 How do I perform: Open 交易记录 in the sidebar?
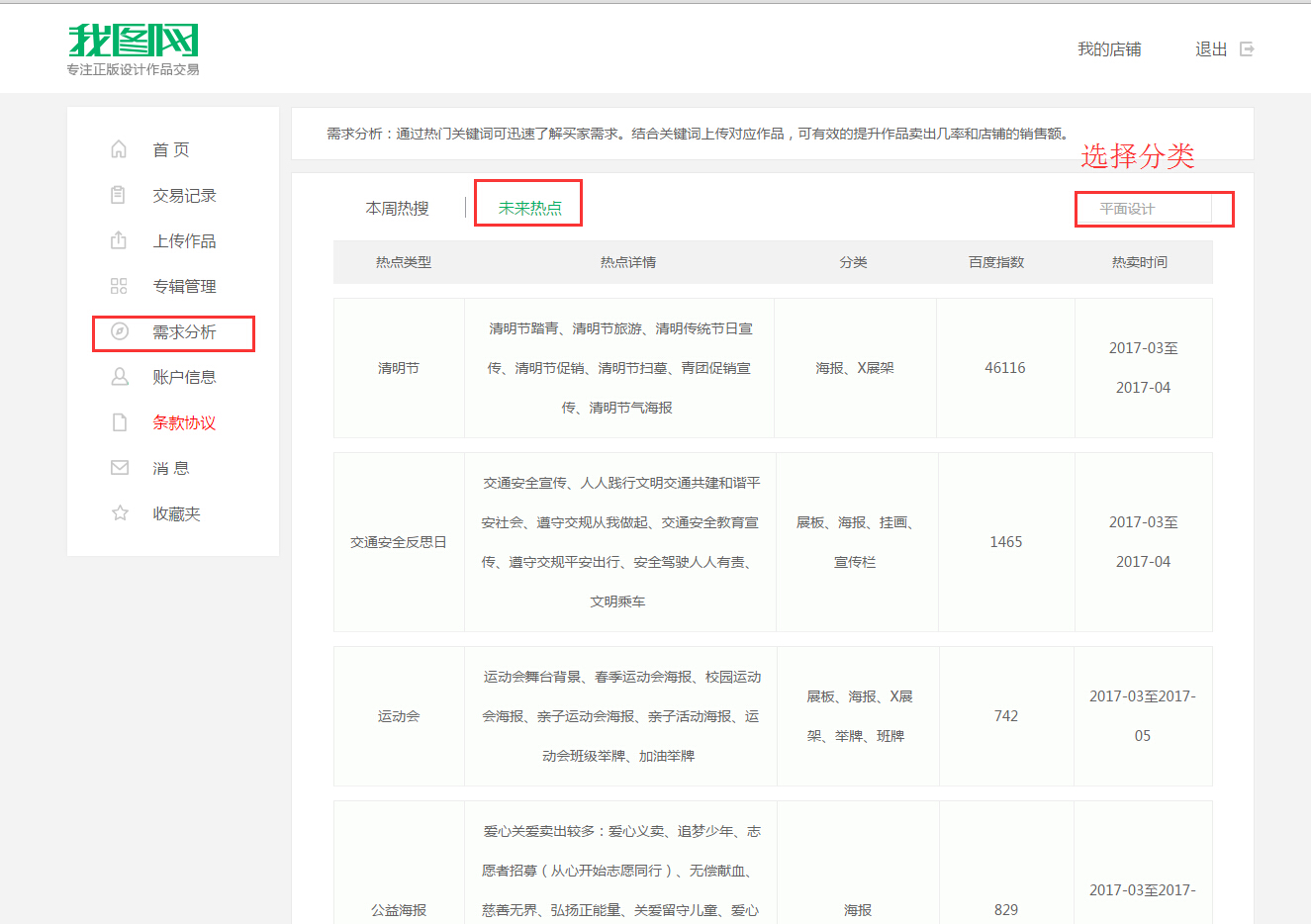(184, 195)
